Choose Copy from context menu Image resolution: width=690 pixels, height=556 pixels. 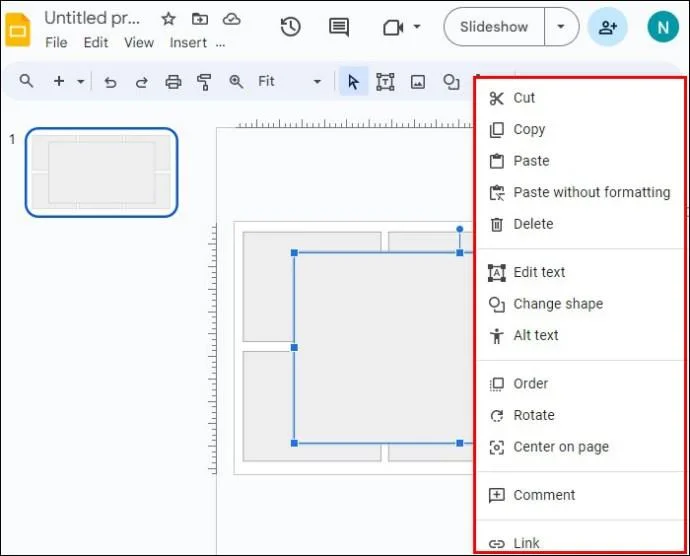(x=580, y=129)
